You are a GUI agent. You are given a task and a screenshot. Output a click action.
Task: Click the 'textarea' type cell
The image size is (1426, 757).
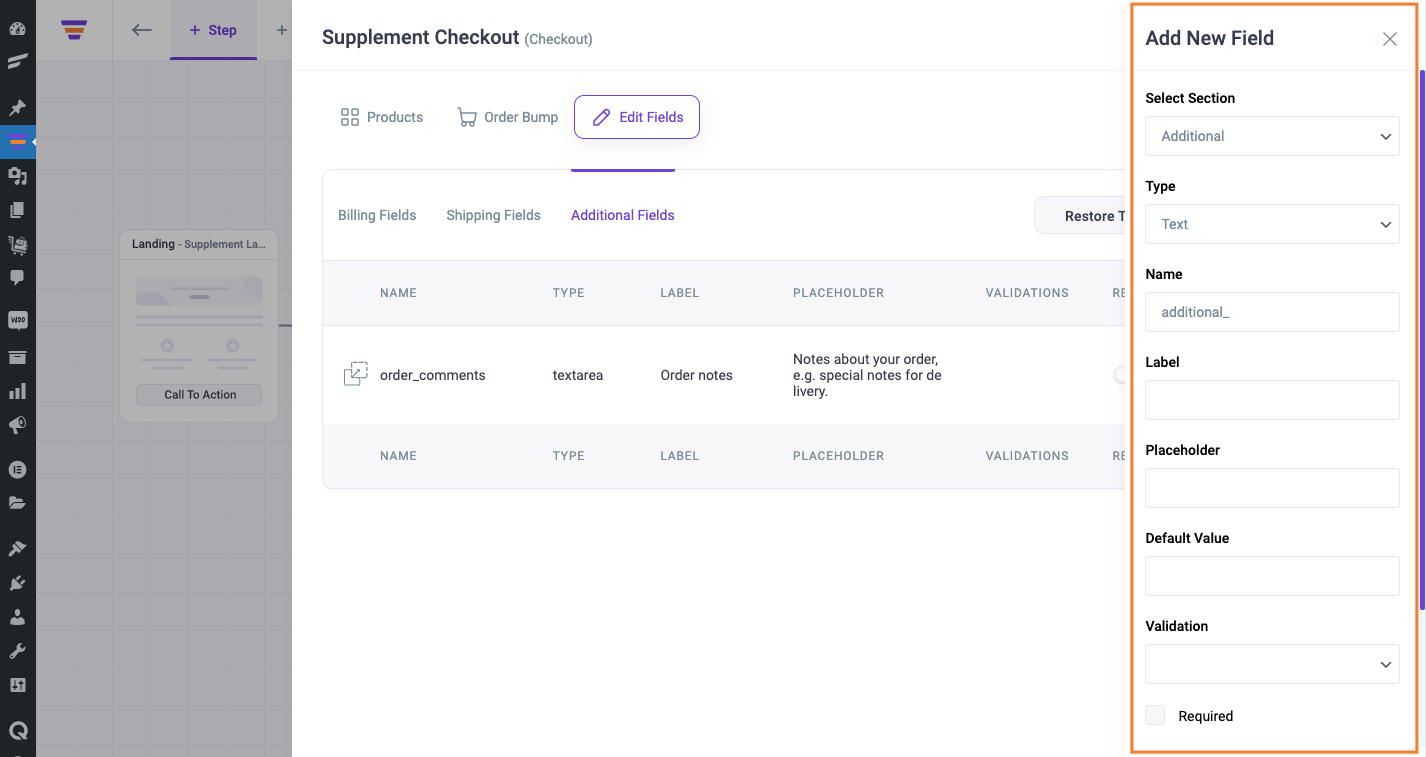pyautogui.click(x=578, y=375)
